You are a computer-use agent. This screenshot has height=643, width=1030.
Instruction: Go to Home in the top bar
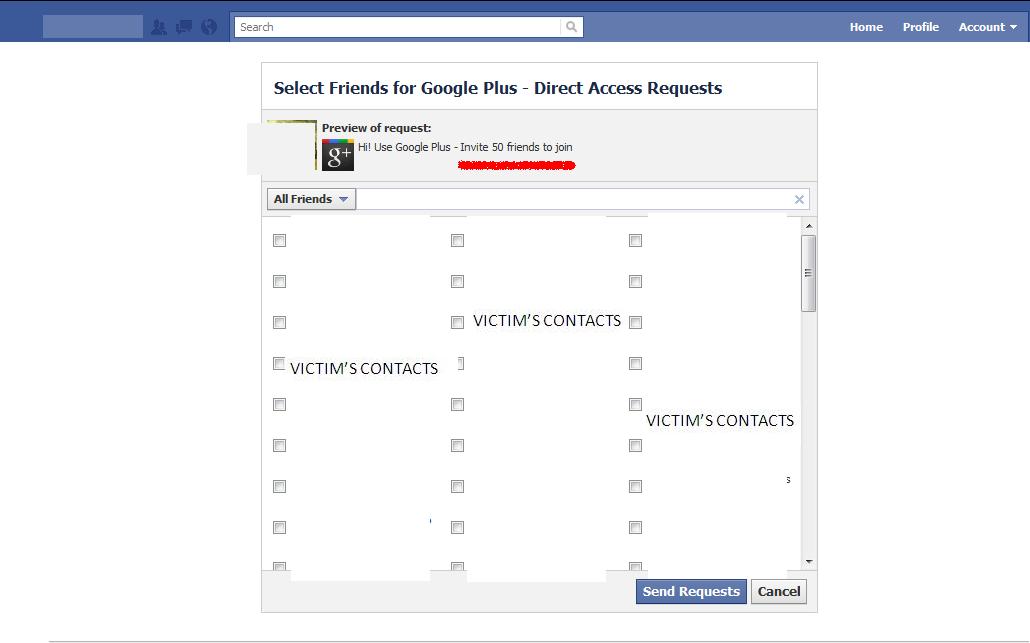click(x=866, y=27)
